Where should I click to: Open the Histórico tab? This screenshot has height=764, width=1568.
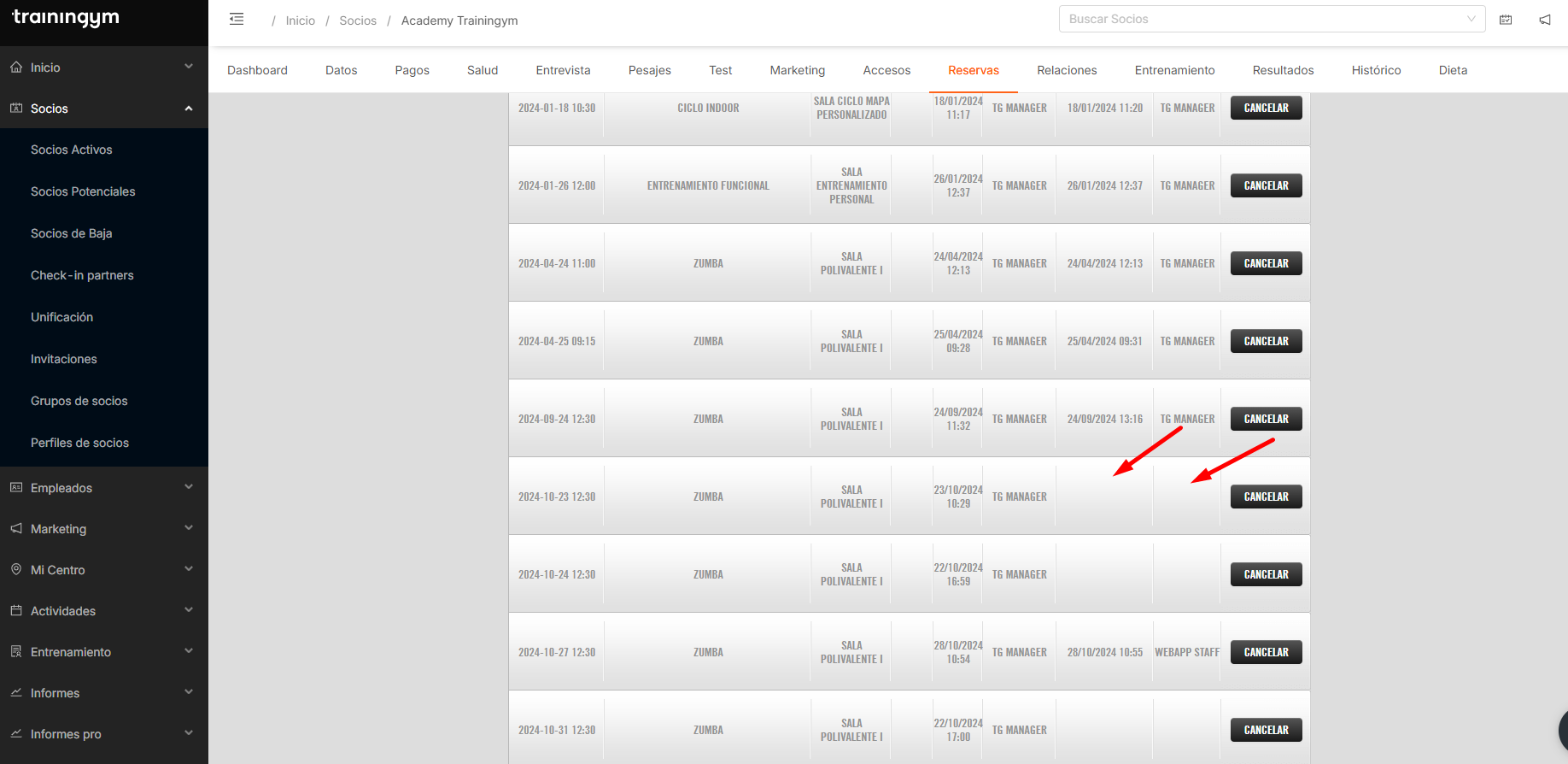[x=1376, y=70]
